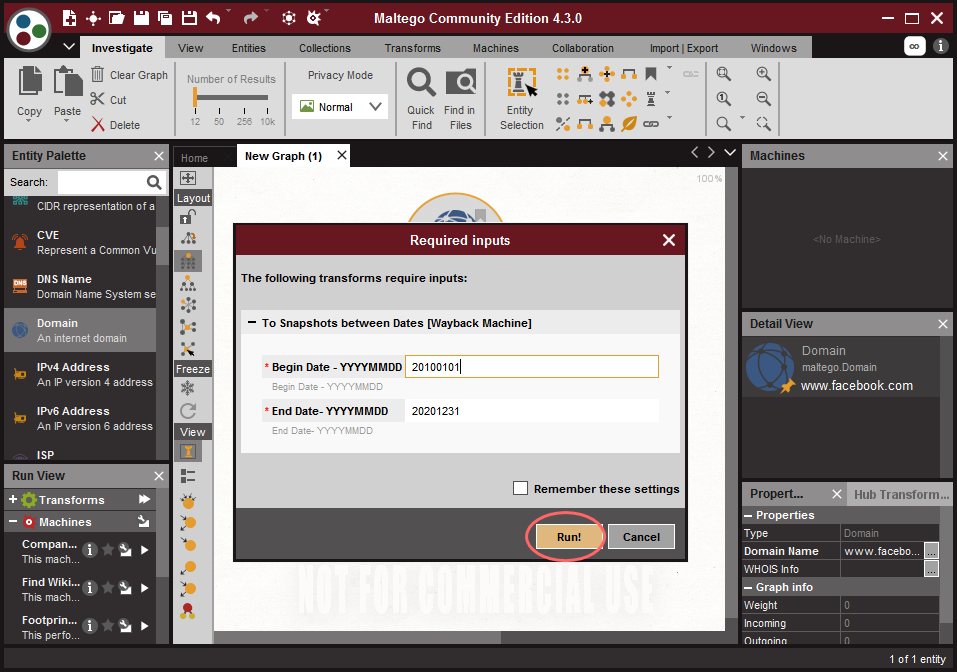This screenshot has width=957, height=672.
Task: Switch to the Home tab
Action: pos(194,157)
